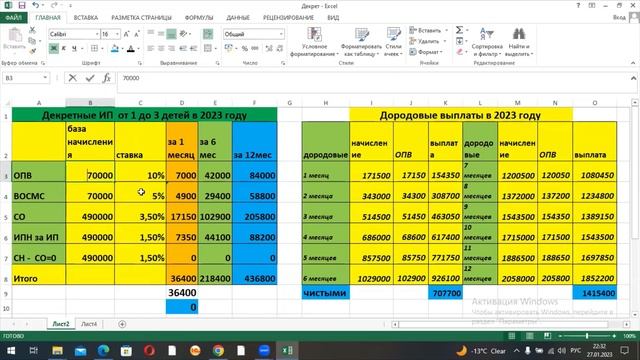
Task: Switch to the ВСТАВКА ribbon tab
Action: [x=86, y=18]
